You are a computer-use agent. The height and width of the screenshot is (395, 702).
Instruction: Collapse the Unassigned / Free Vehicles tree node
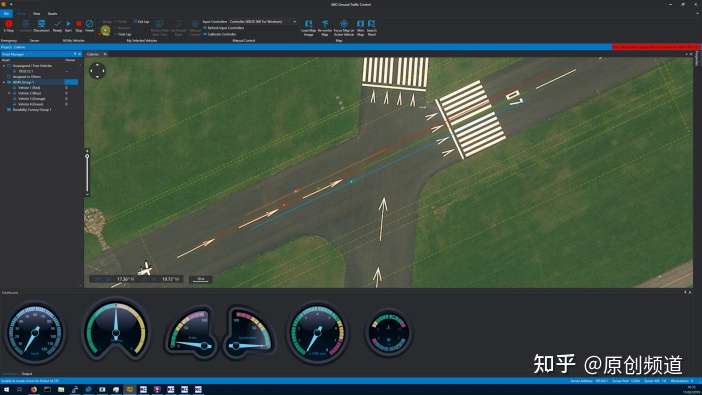point(4,66)
